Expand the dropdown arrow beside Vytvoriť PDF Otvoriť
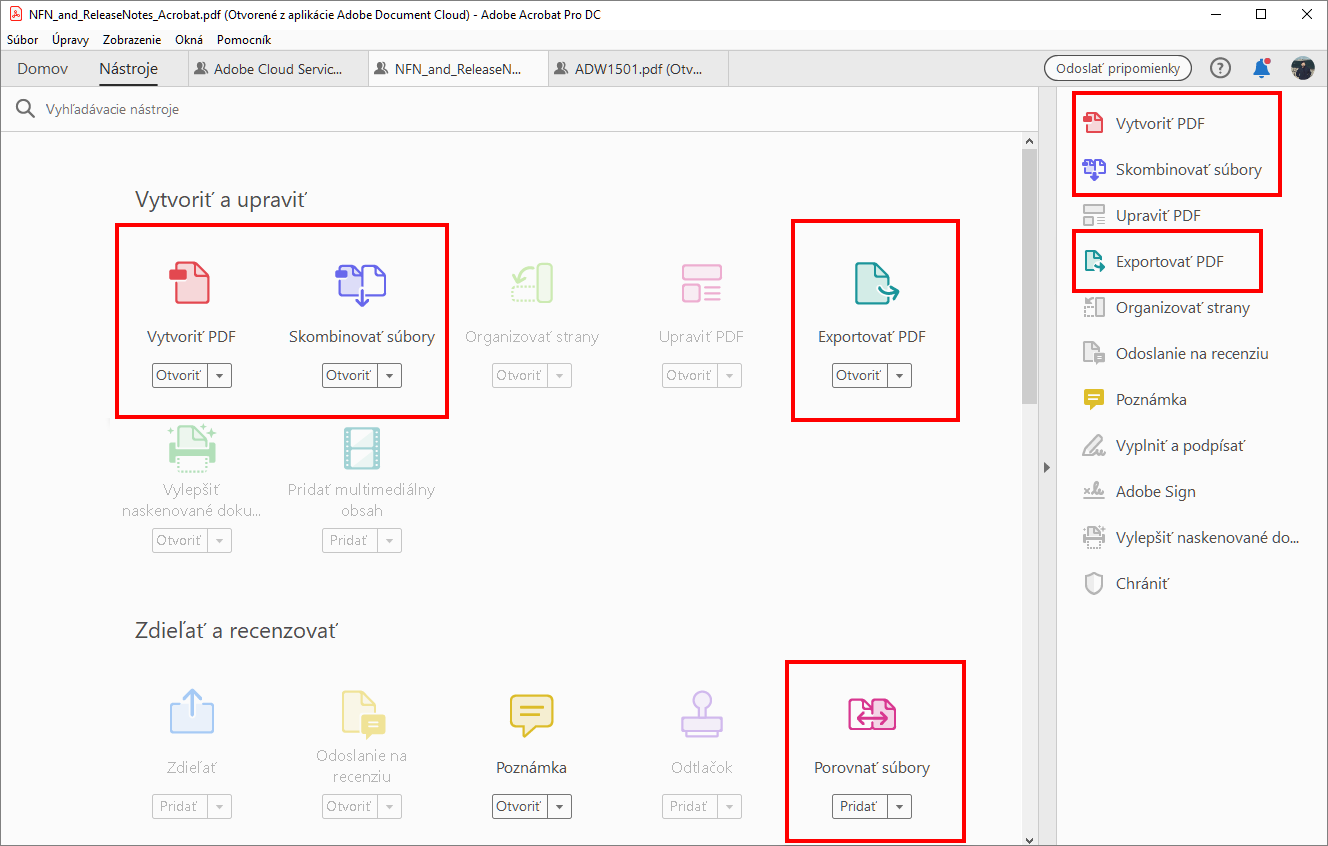 coord(220,376)
